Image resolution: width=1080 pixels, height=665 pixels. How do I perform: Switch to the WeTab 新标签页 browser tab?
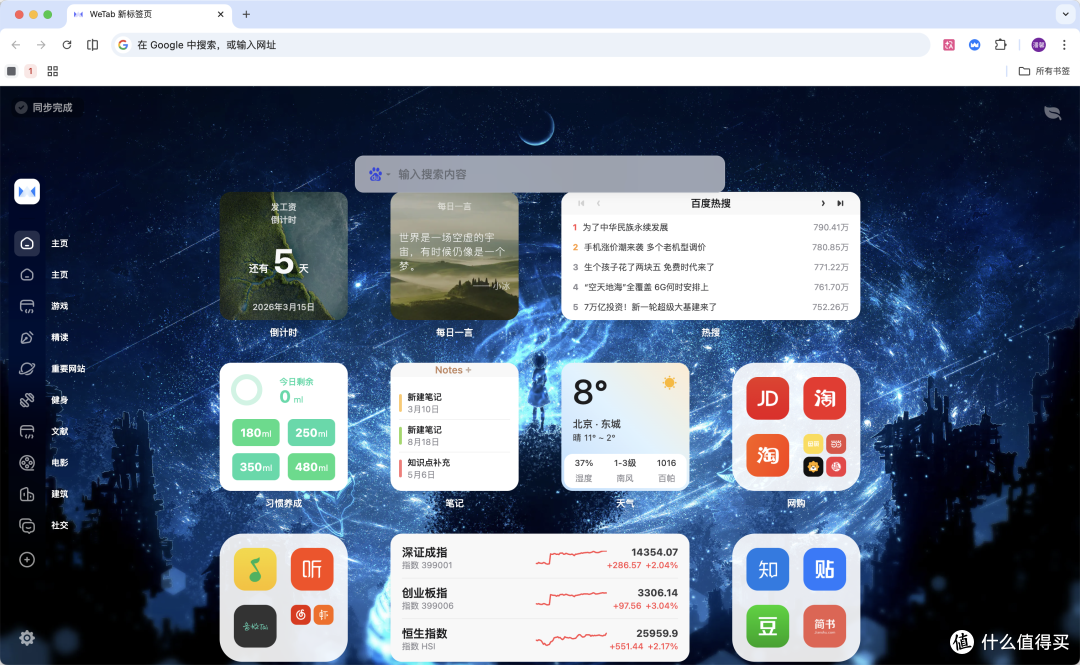point(148,14)
